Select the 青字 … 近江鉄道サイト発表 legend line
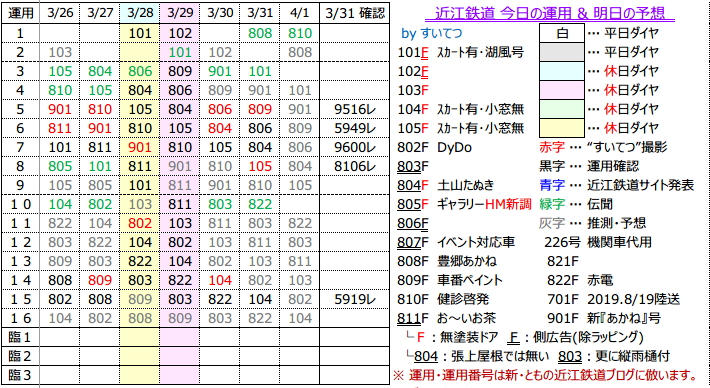 coord(616,186)
